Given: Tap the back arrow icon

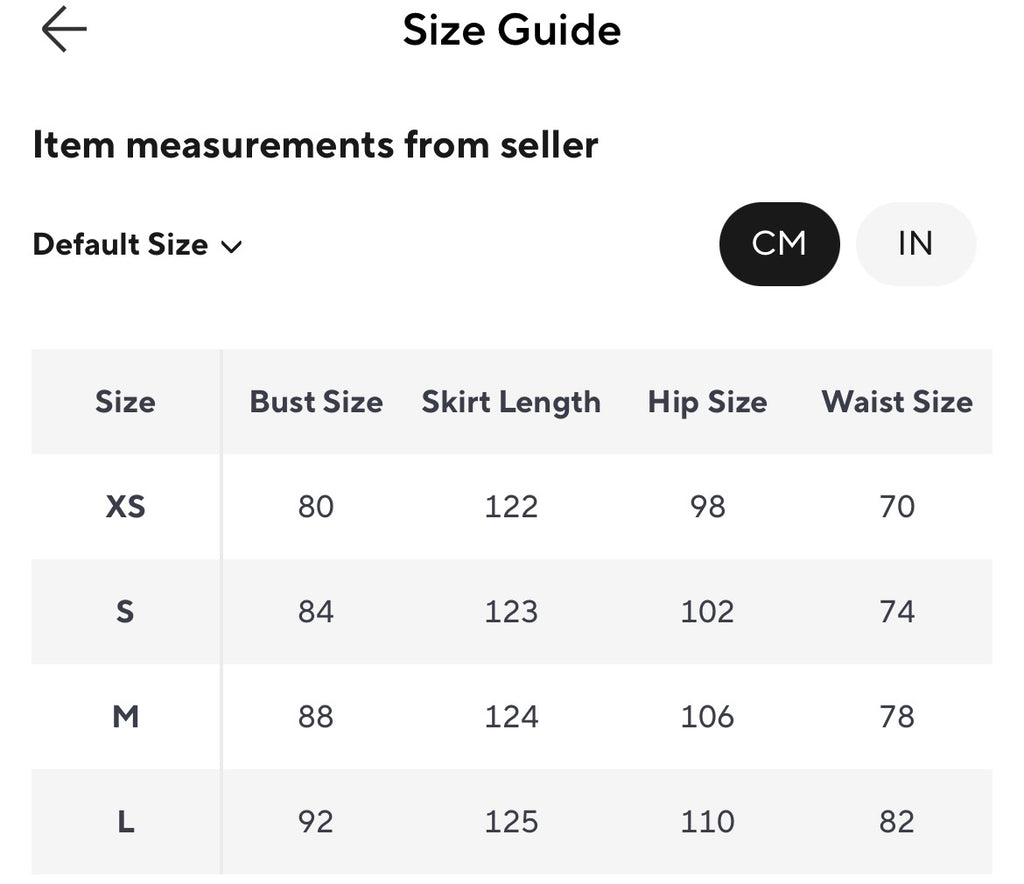Looking at the screenshot, I should click(64, 29).
